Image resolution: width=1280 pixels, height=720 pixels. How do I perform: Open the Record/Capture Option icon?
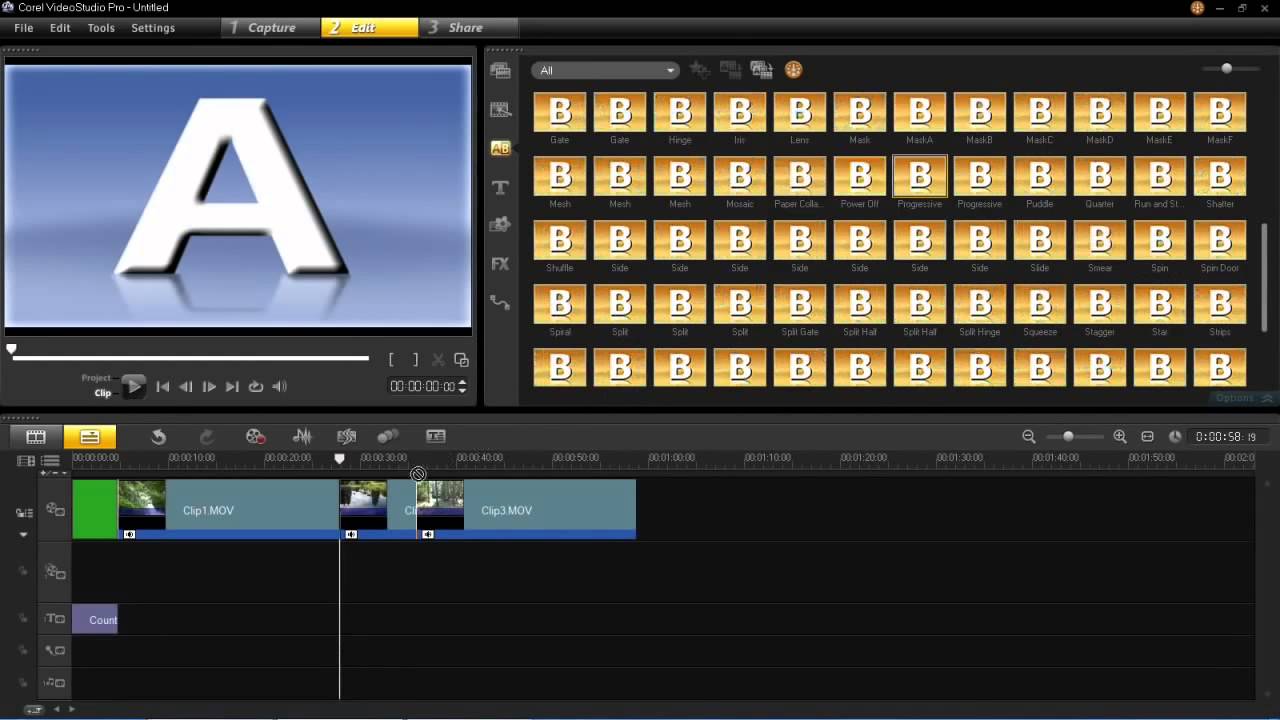pos(256,436)
